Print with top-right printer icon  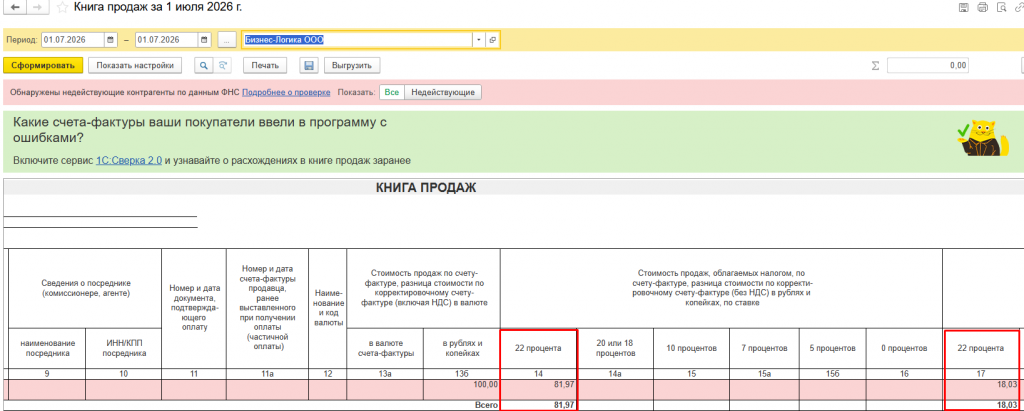(982, 8)
